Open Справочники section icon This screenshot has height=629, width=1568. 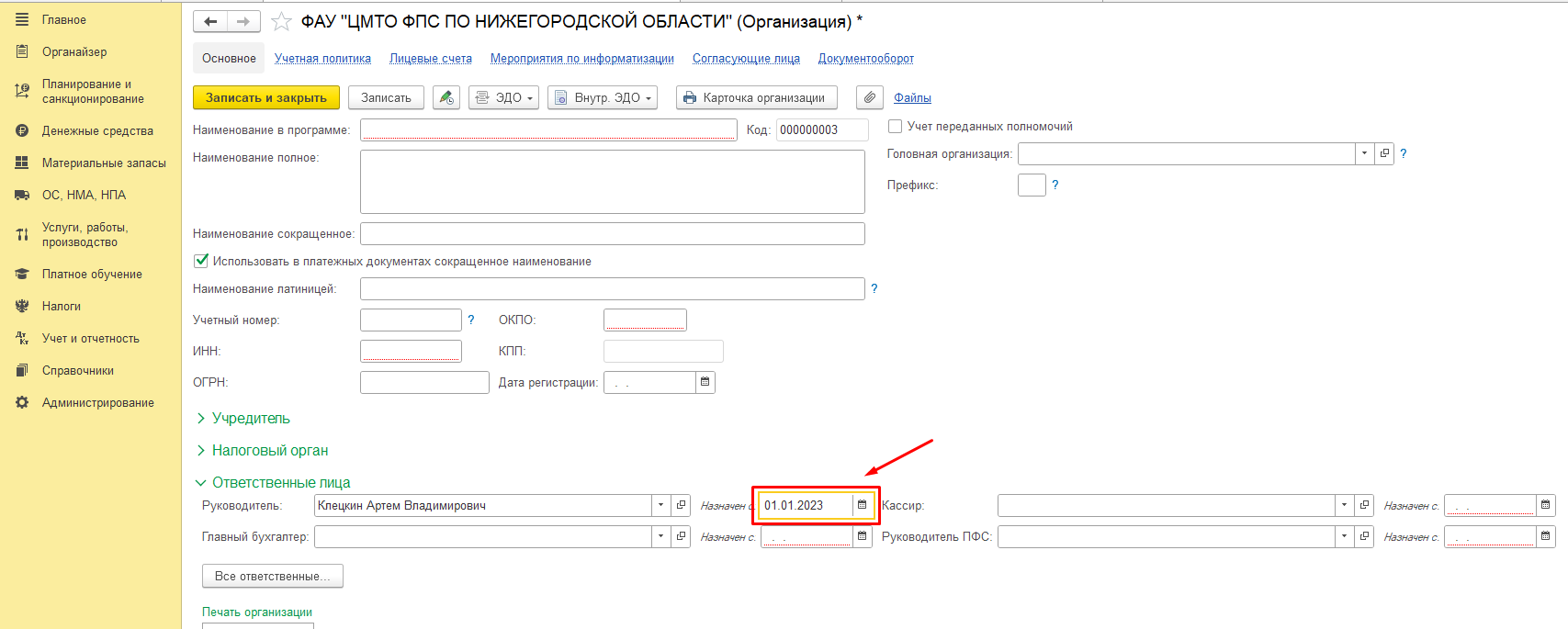coord(22,370)
